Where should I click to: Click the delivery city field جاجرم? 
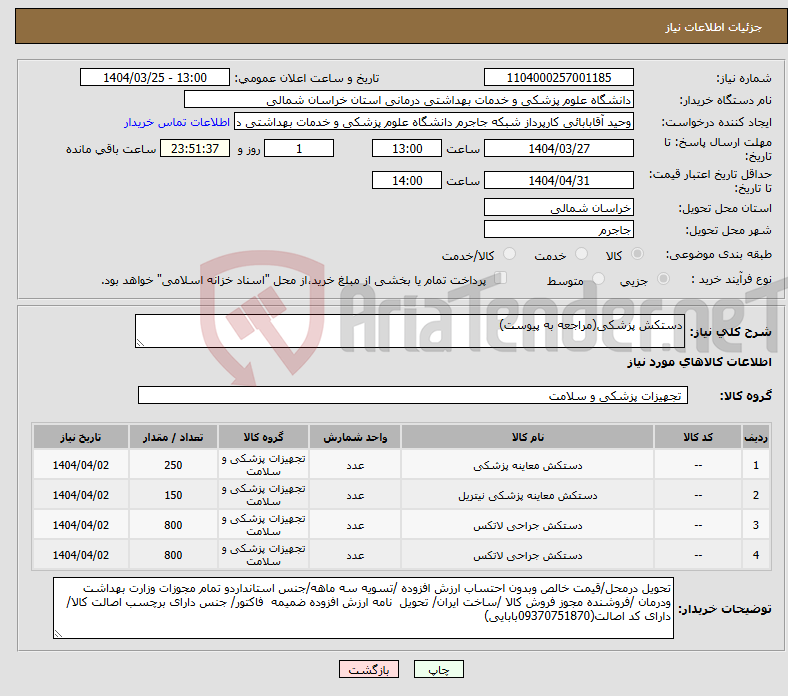(558, 229)
